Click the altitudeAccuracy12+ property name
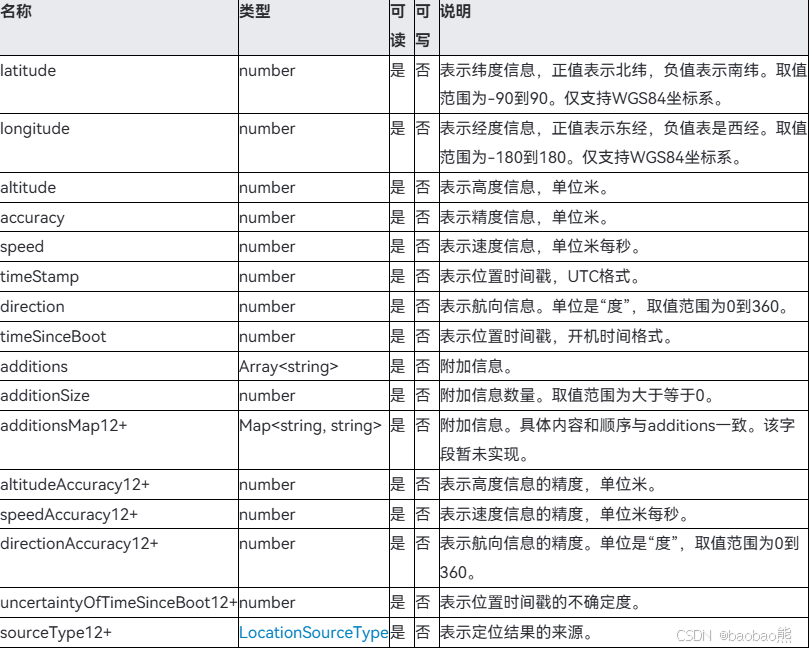Image resolution: width=810 pixels, height=651 pixels. tap(75, 485)
